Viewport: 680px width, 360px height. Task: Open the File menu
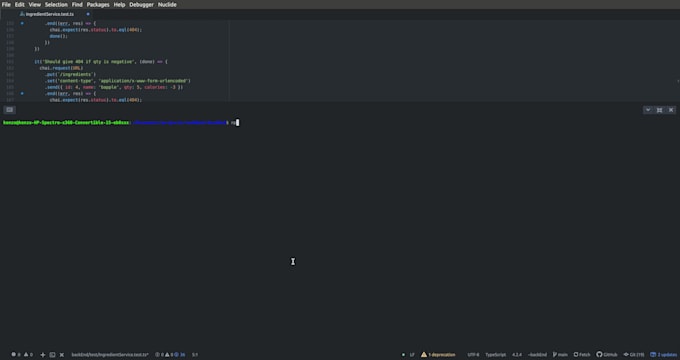[6, 5]
